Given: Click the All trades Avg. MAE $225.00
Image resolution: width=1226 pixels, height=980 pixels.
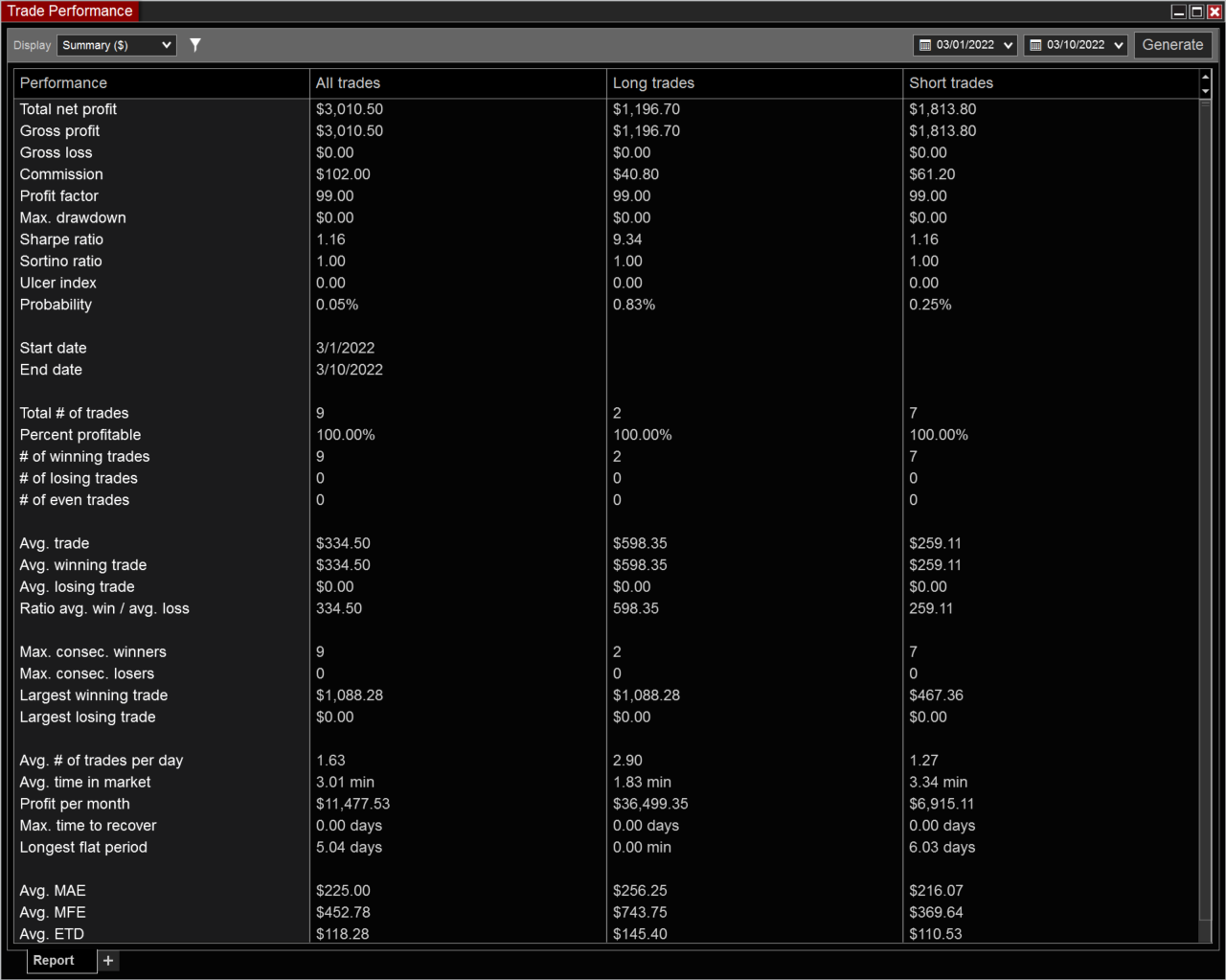Looking at the screenshot, I should 343,891.
